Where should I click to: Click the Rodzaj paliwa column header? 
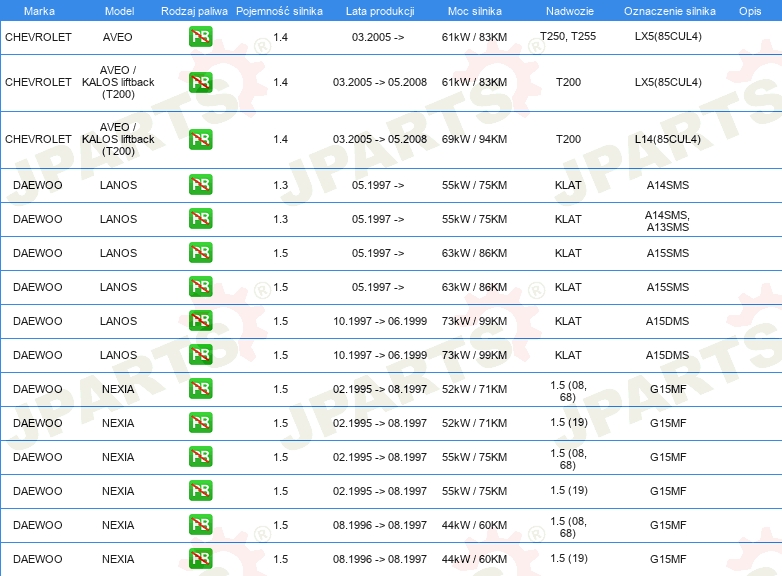(x=194, y=11)
